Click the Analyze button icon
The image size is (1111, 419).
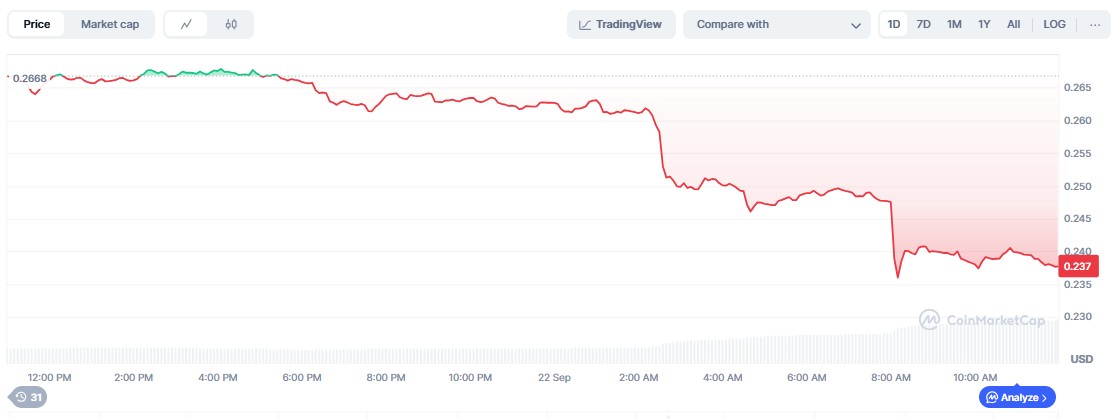tap(992, 397)
